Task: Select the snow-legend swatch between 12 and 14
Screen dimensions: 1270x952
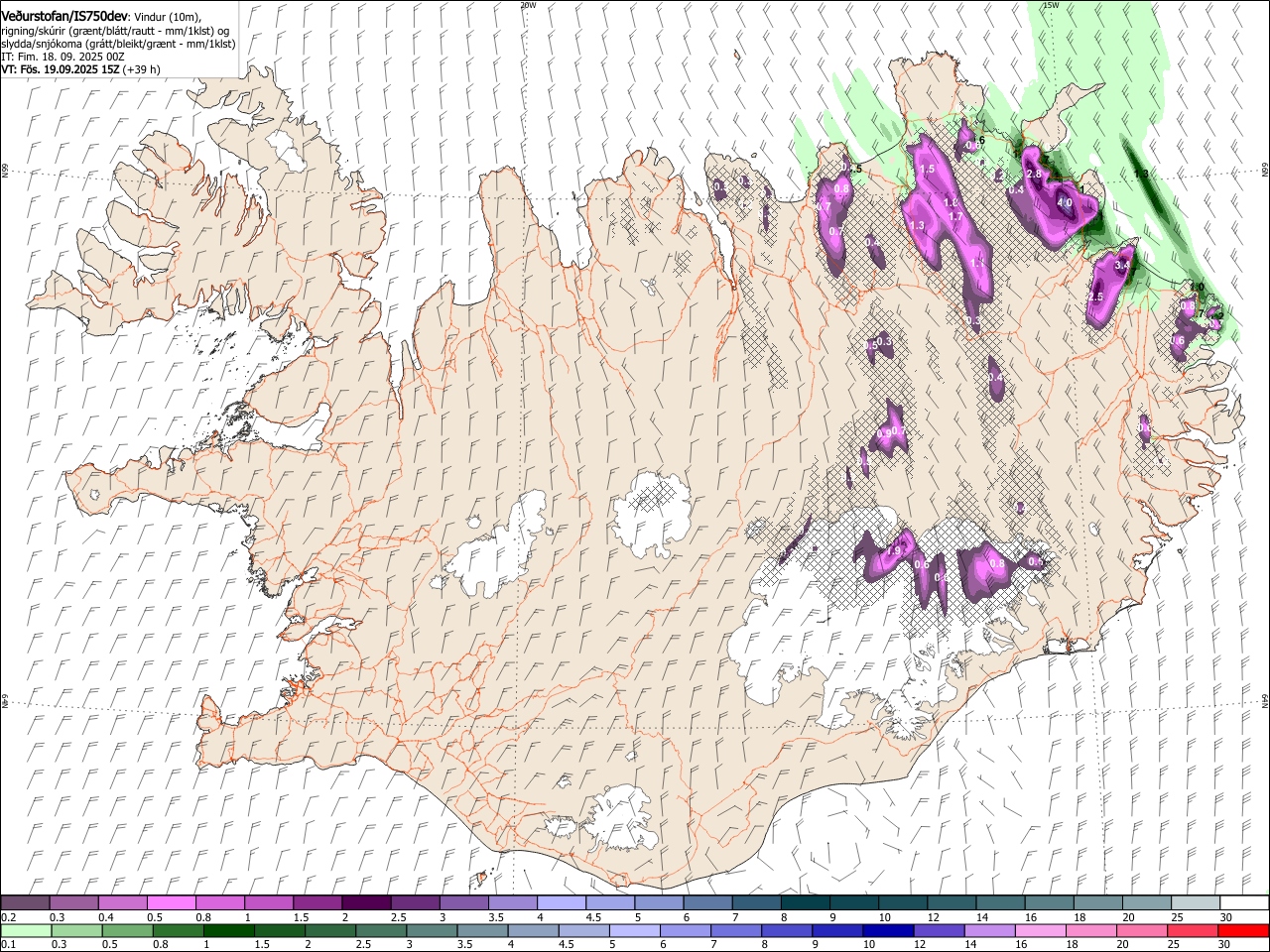Action: pyautogui.click(x=951, y=903)
